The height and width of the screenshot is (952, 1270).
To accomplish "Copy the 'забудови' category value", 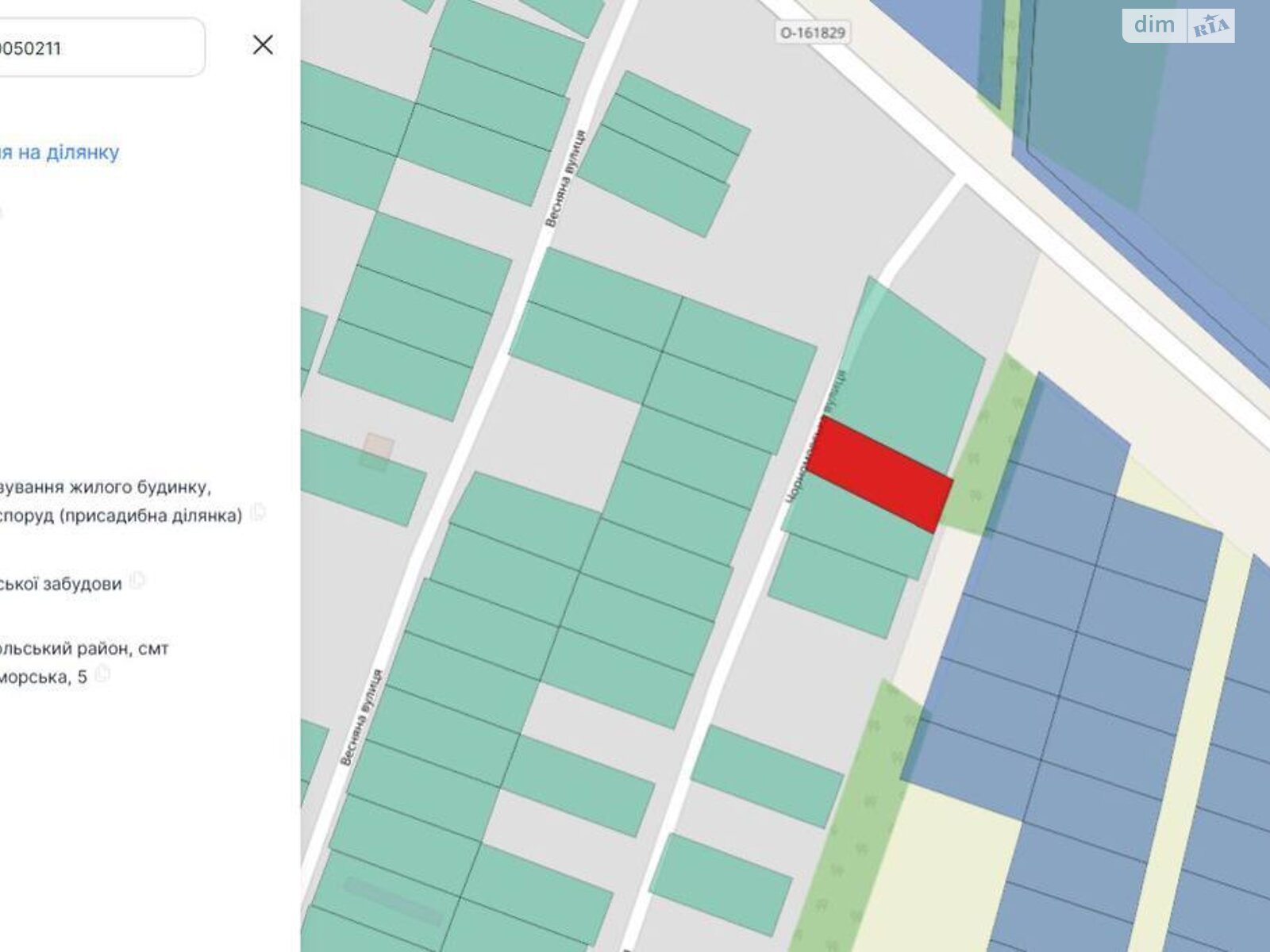I will pyautogui.click(x=137, y=581).
